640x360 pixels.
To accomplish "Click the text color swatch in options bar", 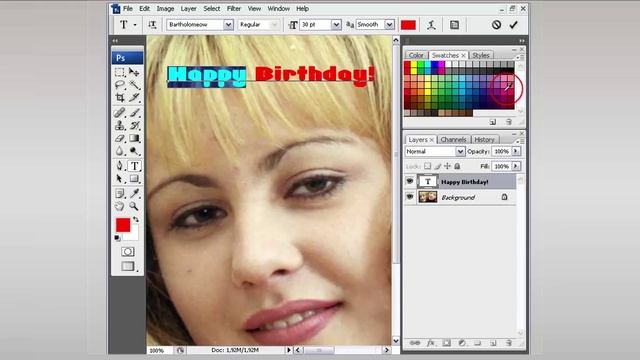I will pyautogui.click(x=408, y=25).
